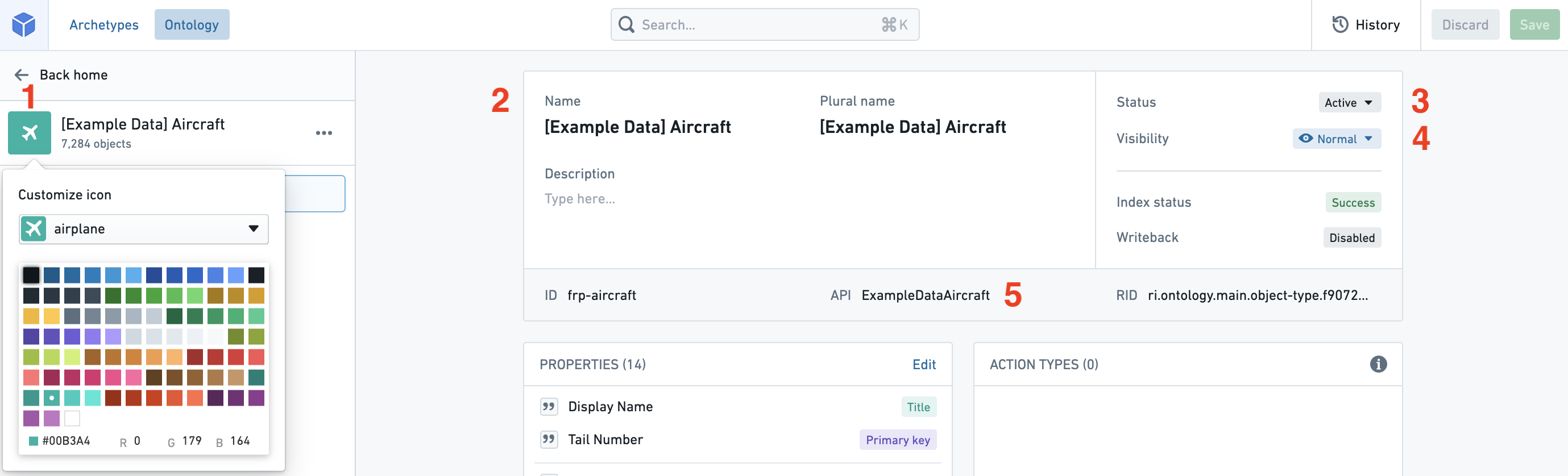Pick the light purple swatch in the last row

pos(52,418)
